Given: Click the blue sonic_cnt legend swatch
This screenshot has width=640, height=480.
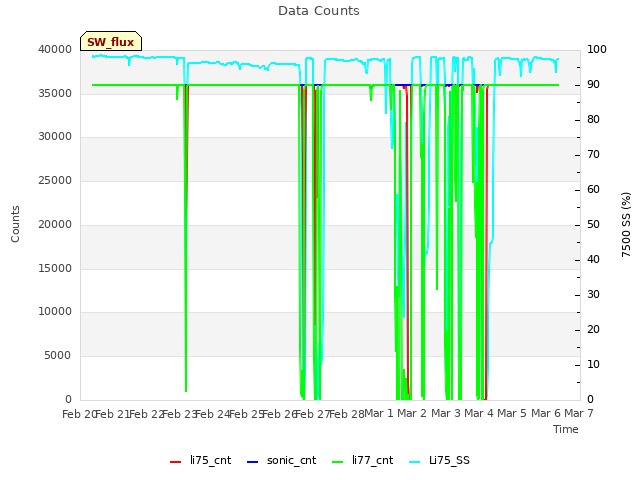Looking at the screenshot, I should [253, 462].
